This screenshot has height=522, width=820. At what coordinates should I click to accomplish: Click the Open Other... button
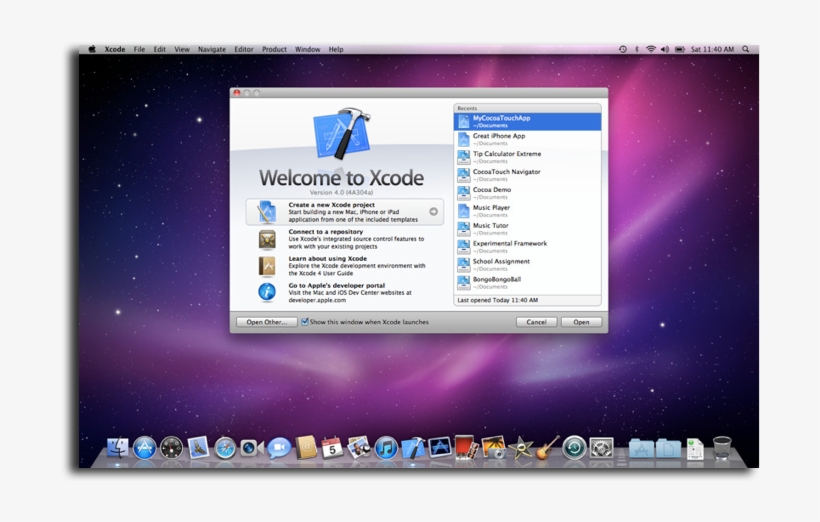[x=267, y=322]
